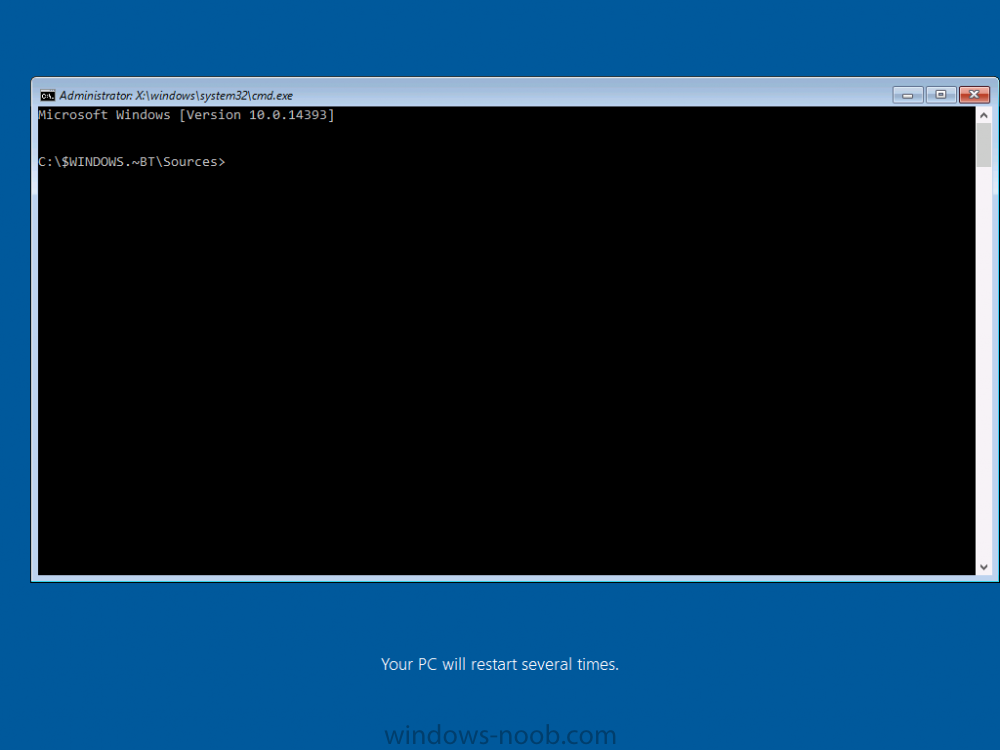Viewport: 1000px width, 750px height.
Task: Click the 'Your PC will restart several times.' message
Action: (x=500, y=665)
